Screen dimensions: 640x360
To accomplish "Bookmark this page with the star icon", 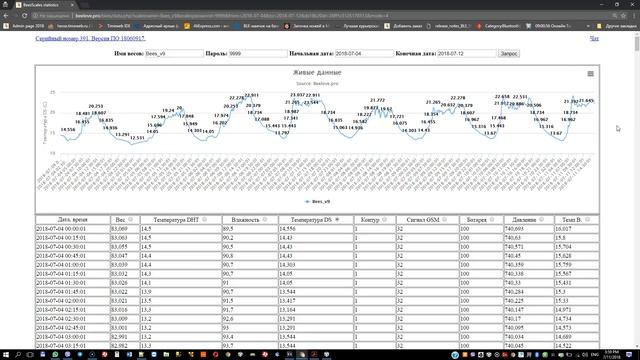I will pyautogui.click(x=623, y=16).
